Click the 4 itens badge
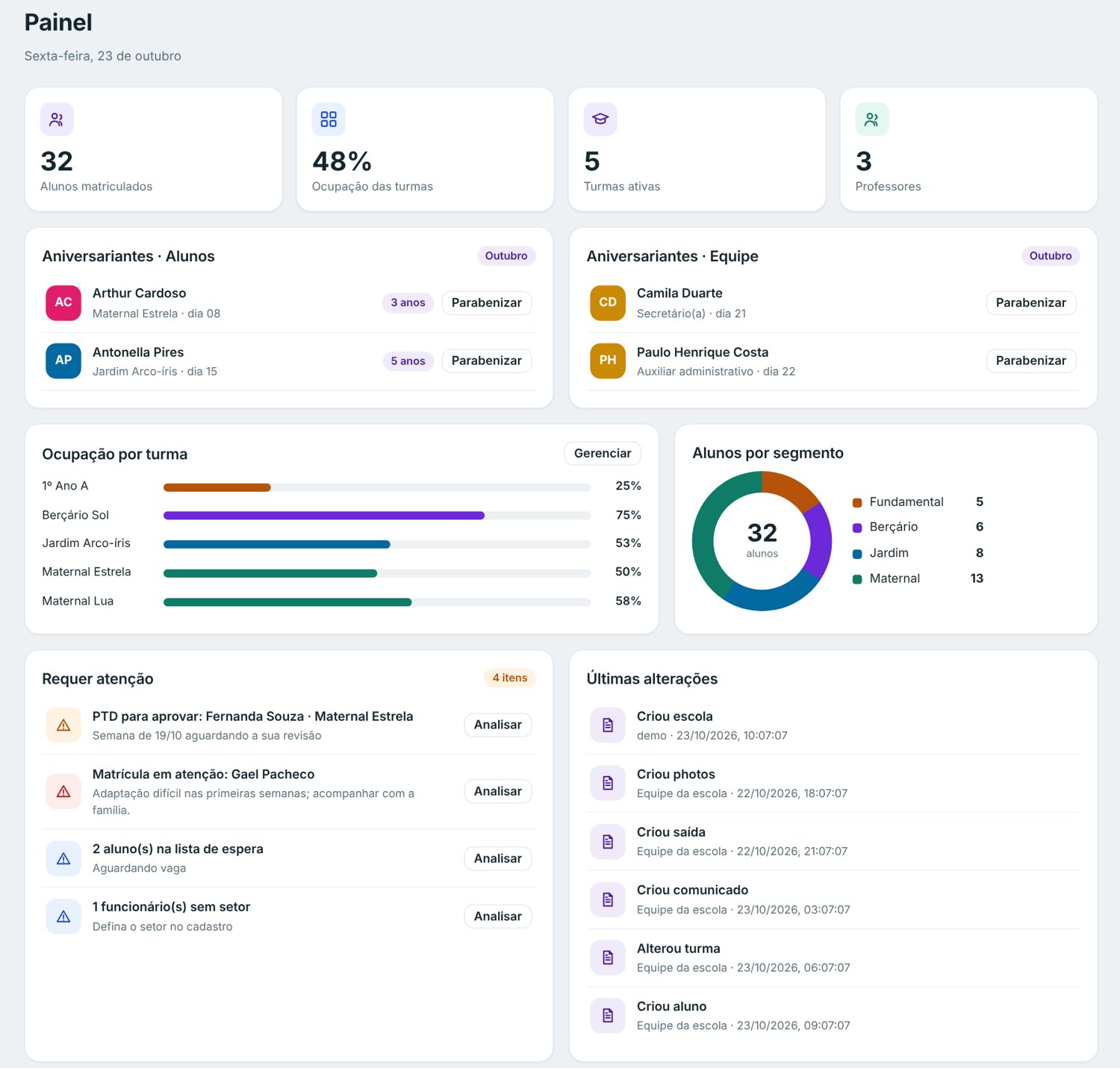Viewport: 1120px width, 1068px height. click(x=510, y=678)
